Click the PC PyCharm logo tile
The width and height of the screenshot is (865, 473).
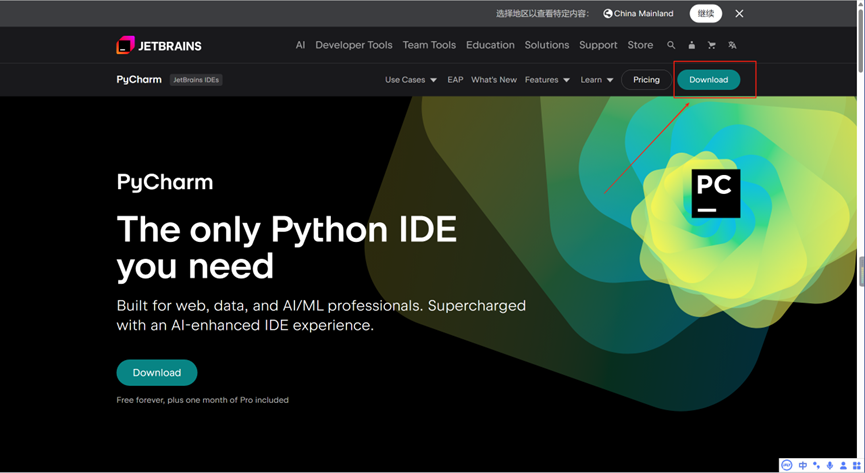[716, 193]
